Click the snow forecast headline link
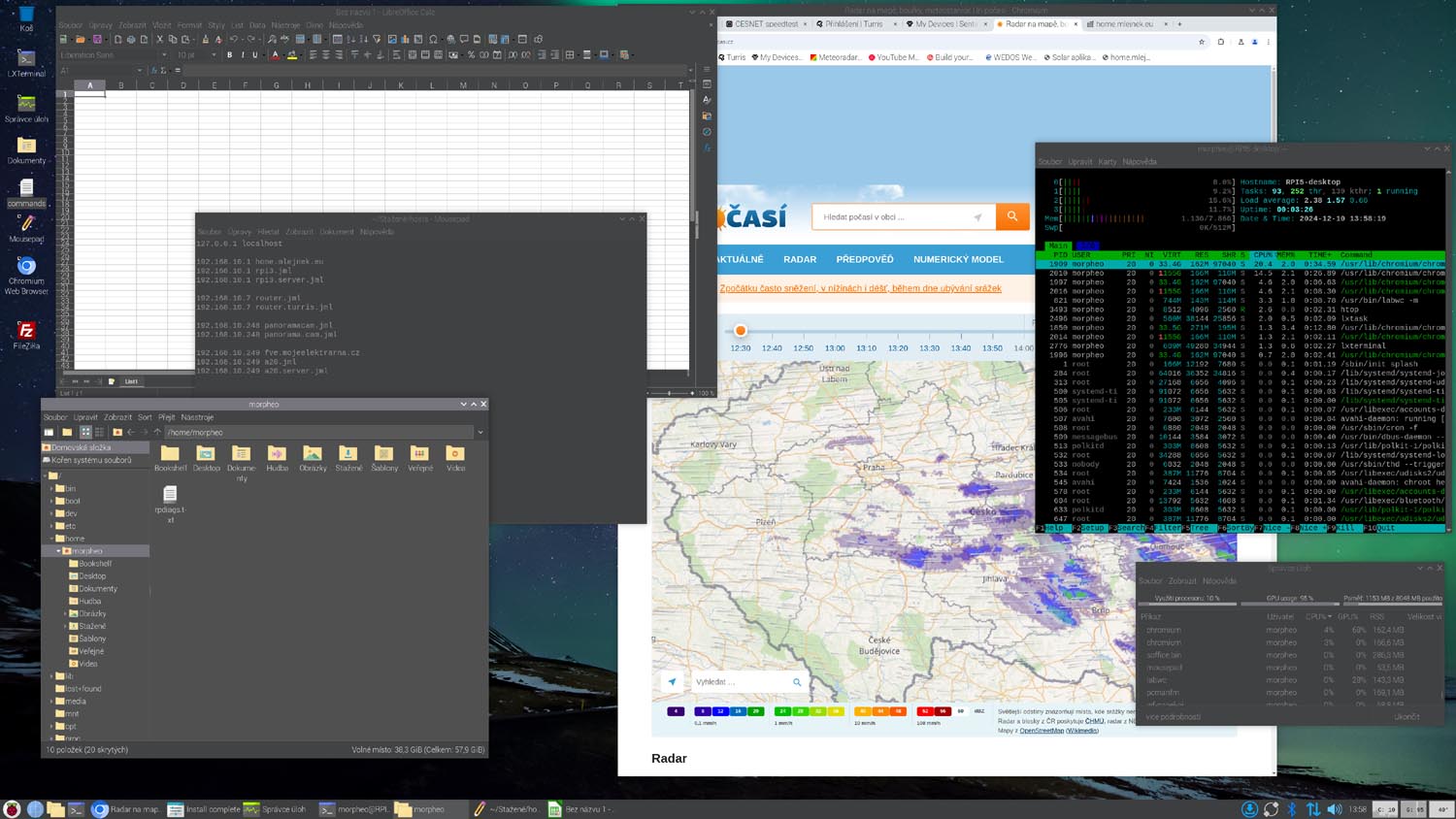1456x819 pixels. pyautogui.click(x=860, y=288)
